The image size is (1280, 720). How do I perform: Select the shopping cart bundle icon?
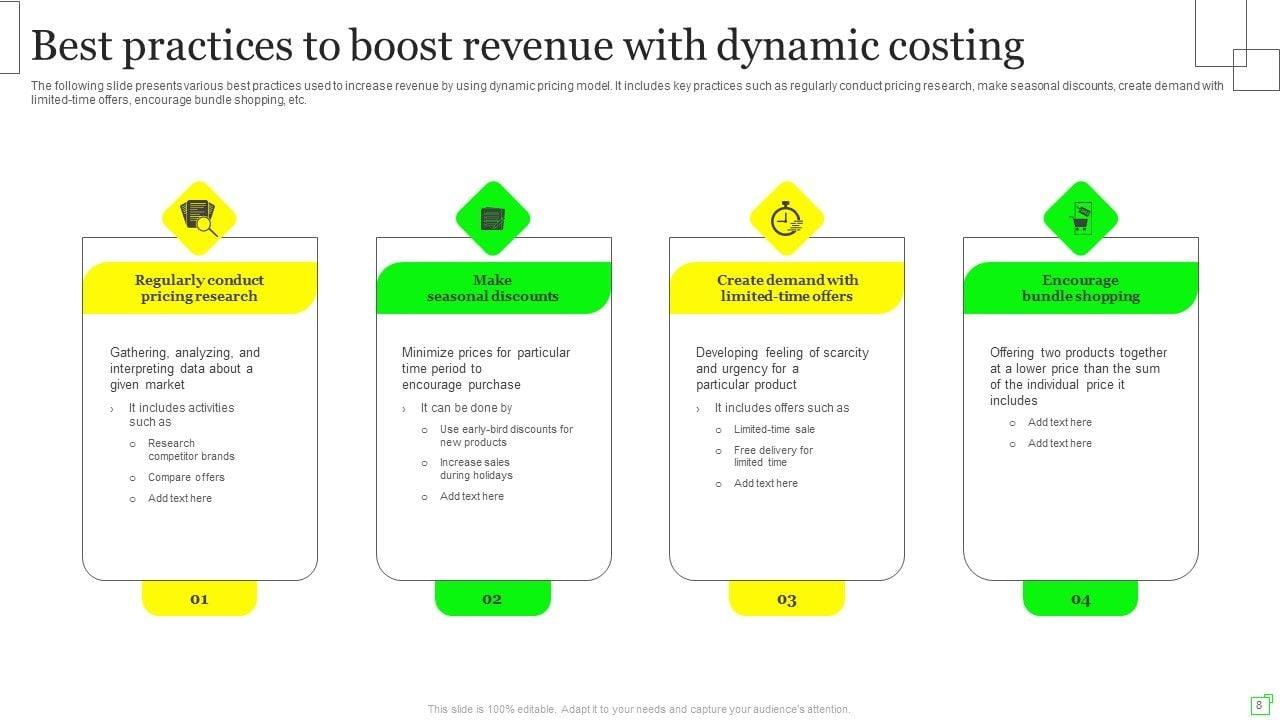(1080, 218)
